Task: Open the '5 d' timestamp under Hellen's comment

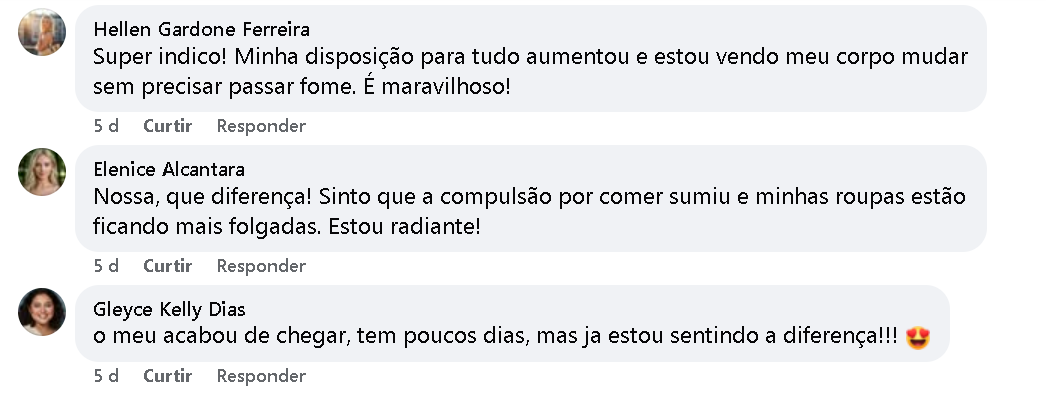Action: point(106,126)
